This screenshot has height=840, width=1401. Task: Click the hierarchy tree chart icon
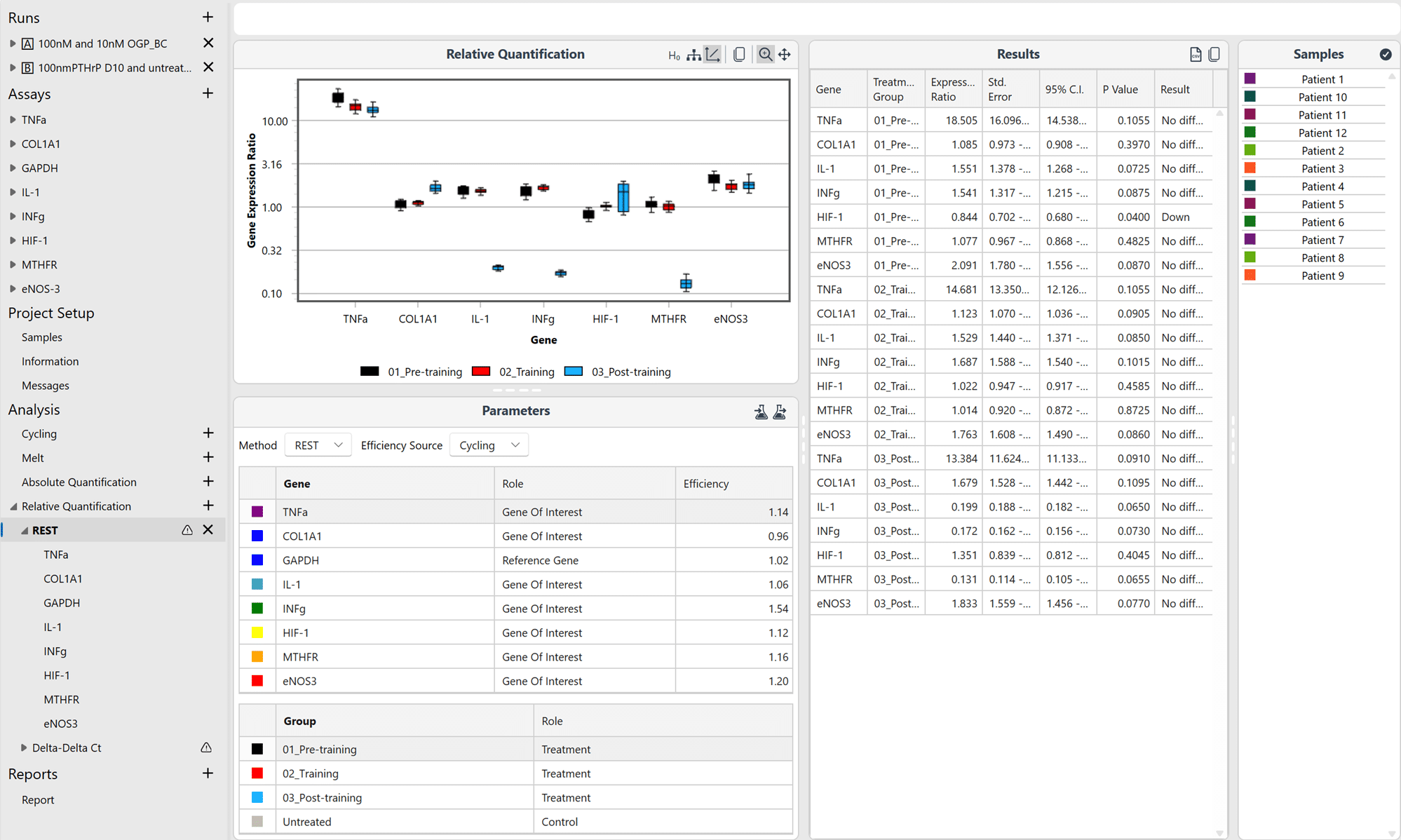pyautogui.click(x=693, y=55)
